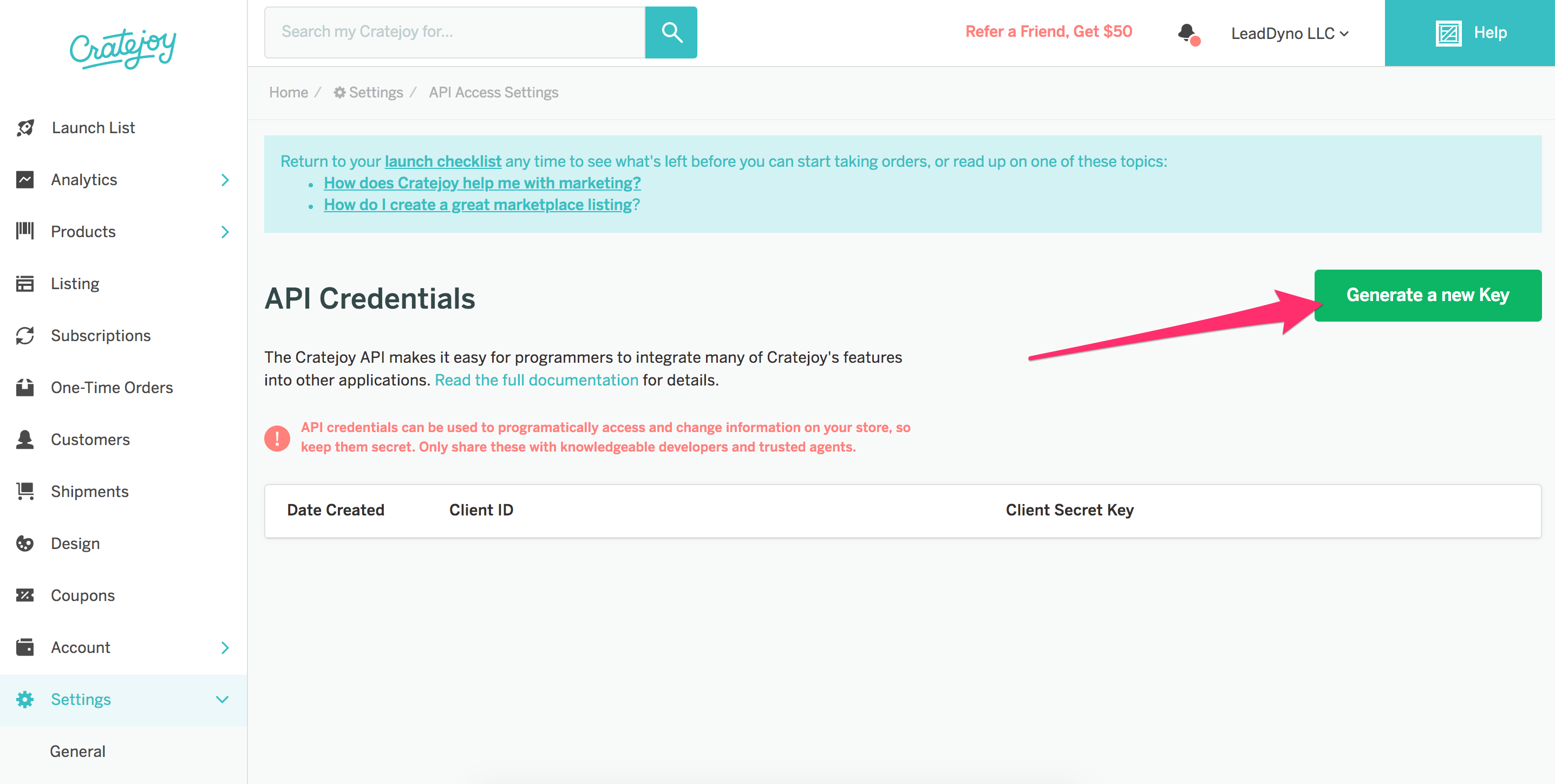1555x784 pixels.
Task: Click Generate a new Key button
Action: pos(1428,295)
